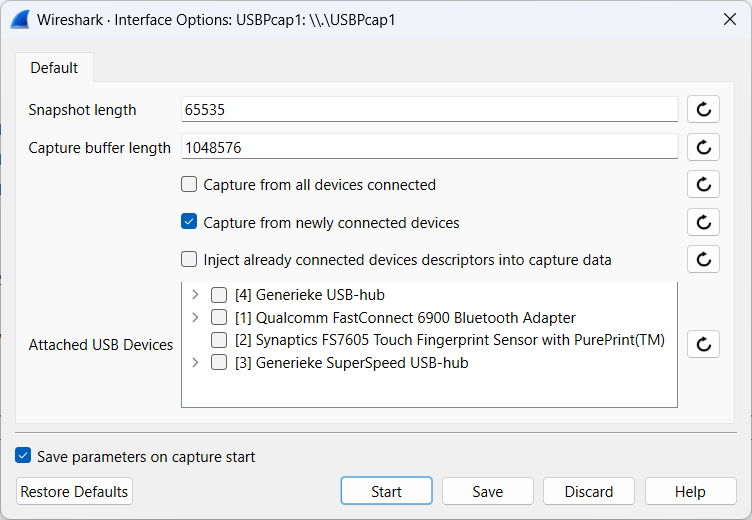
Task: Expand the Generieke SuperSpeed USB-hub node
Action: (x=194, y=363)
